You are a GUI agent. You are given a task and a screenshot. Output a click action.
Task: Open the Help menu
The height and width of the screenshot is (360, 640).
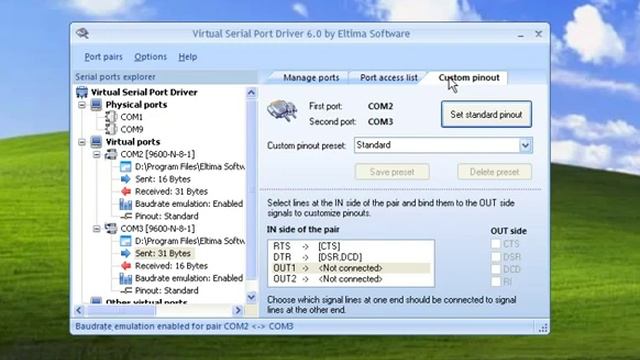pos(188,57)
